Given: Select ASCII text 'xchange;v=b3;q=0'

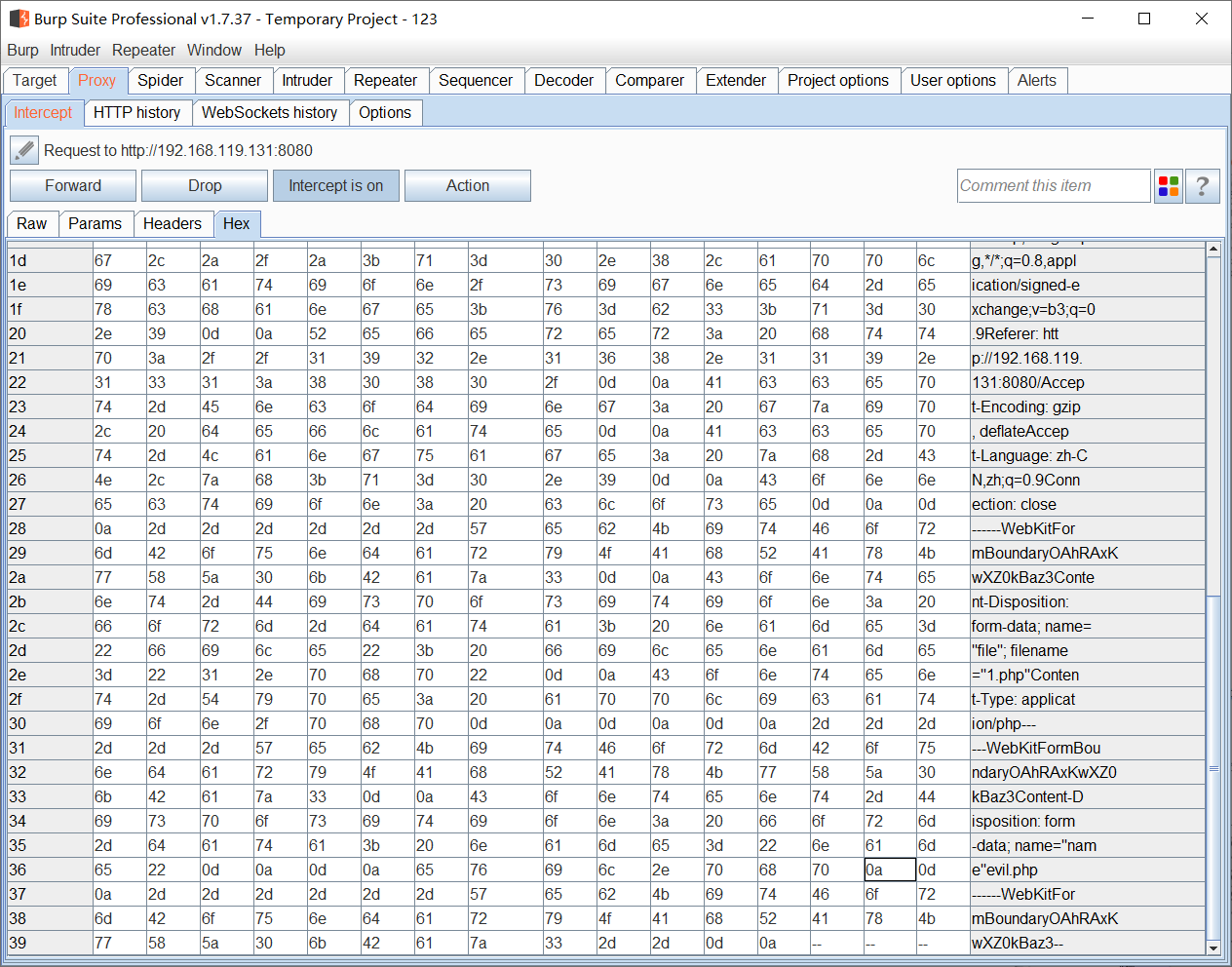Looking at the screenshot, I should [1033, 309].
